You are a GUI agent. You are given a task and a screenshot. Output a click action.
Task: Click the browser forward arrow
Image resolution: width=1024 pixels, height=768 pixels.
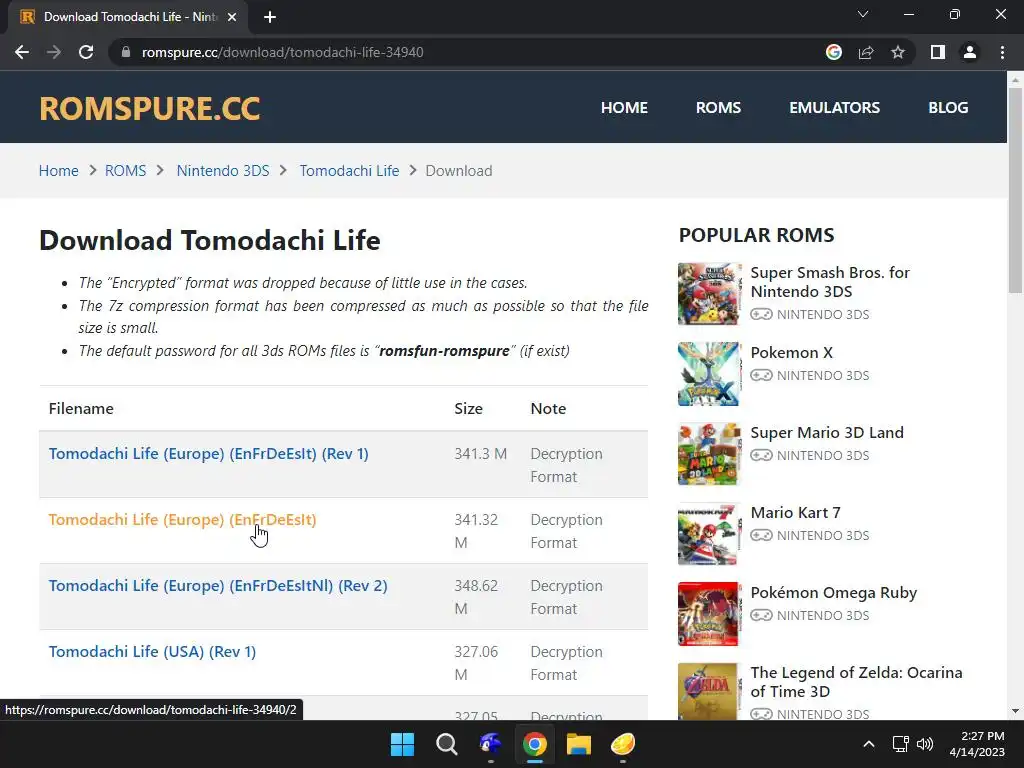click(54, 52)
